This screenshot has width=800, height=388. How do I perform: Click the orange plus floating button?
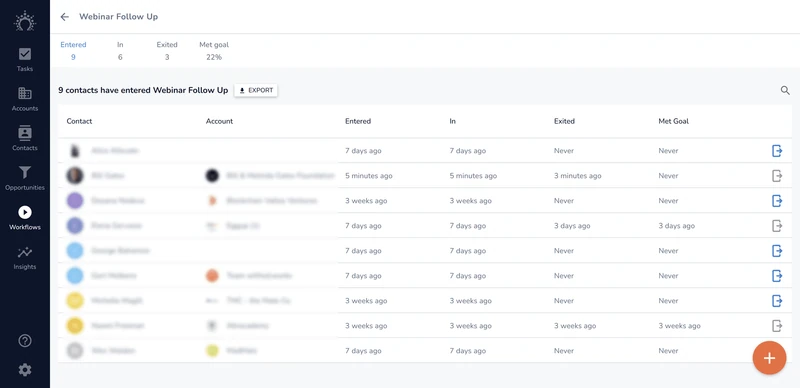[x=769, y=358]
